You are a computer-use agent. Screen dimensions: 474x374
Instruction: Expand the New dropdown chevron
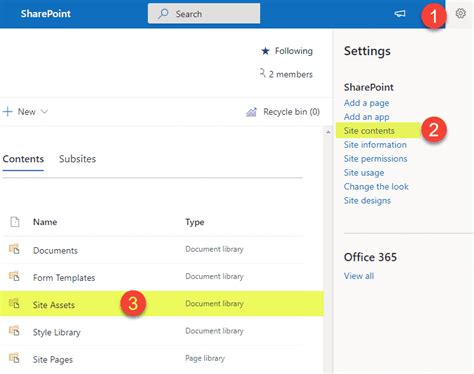tap(44, 112)
